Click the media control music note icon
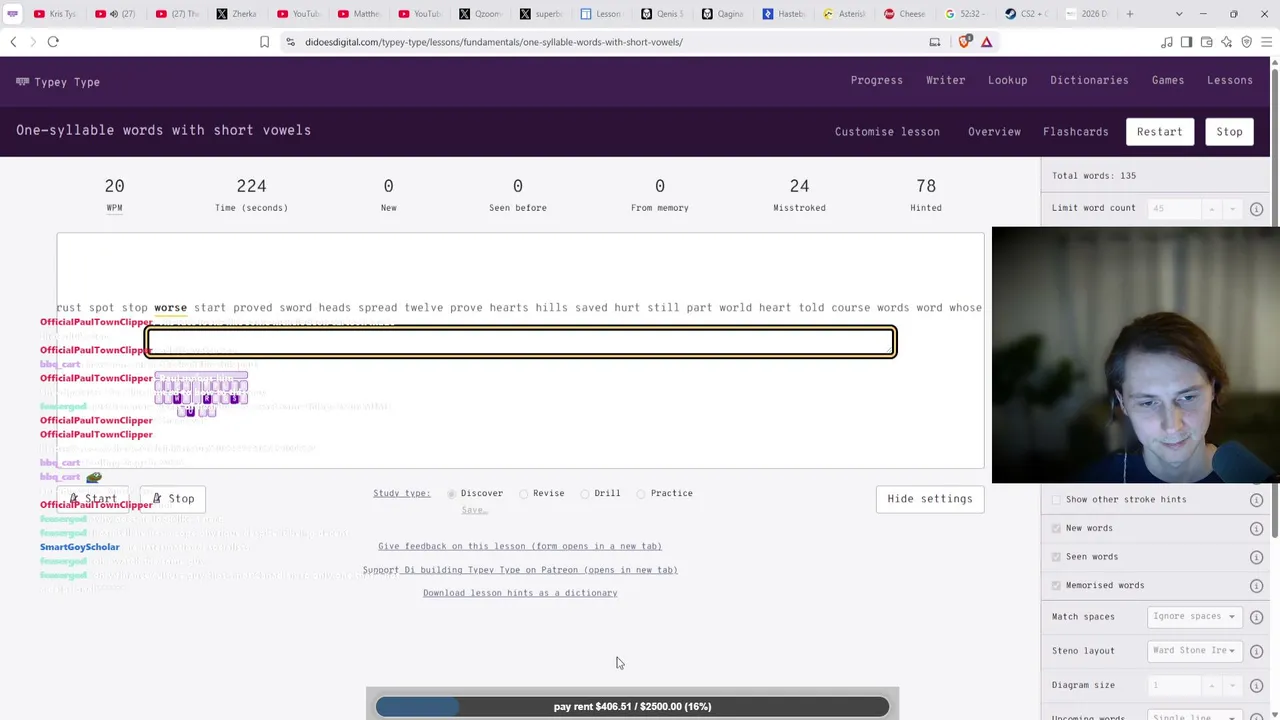The width and height of the screenshot is (1280, 720). 1166,42
